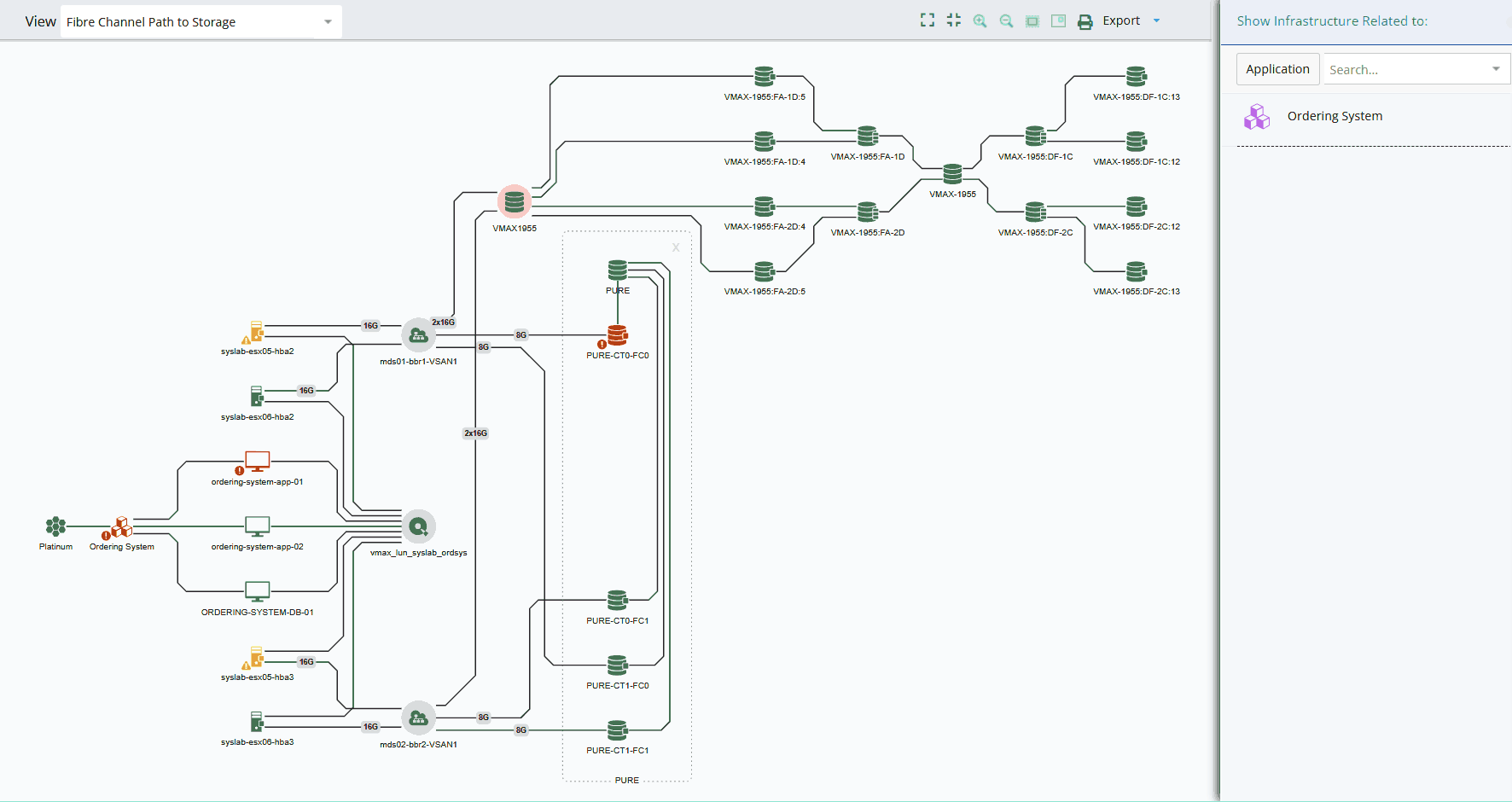Click the fit-to-window icon
The width and height of the screenshot is (1512, 802).
coord(1032,20)
